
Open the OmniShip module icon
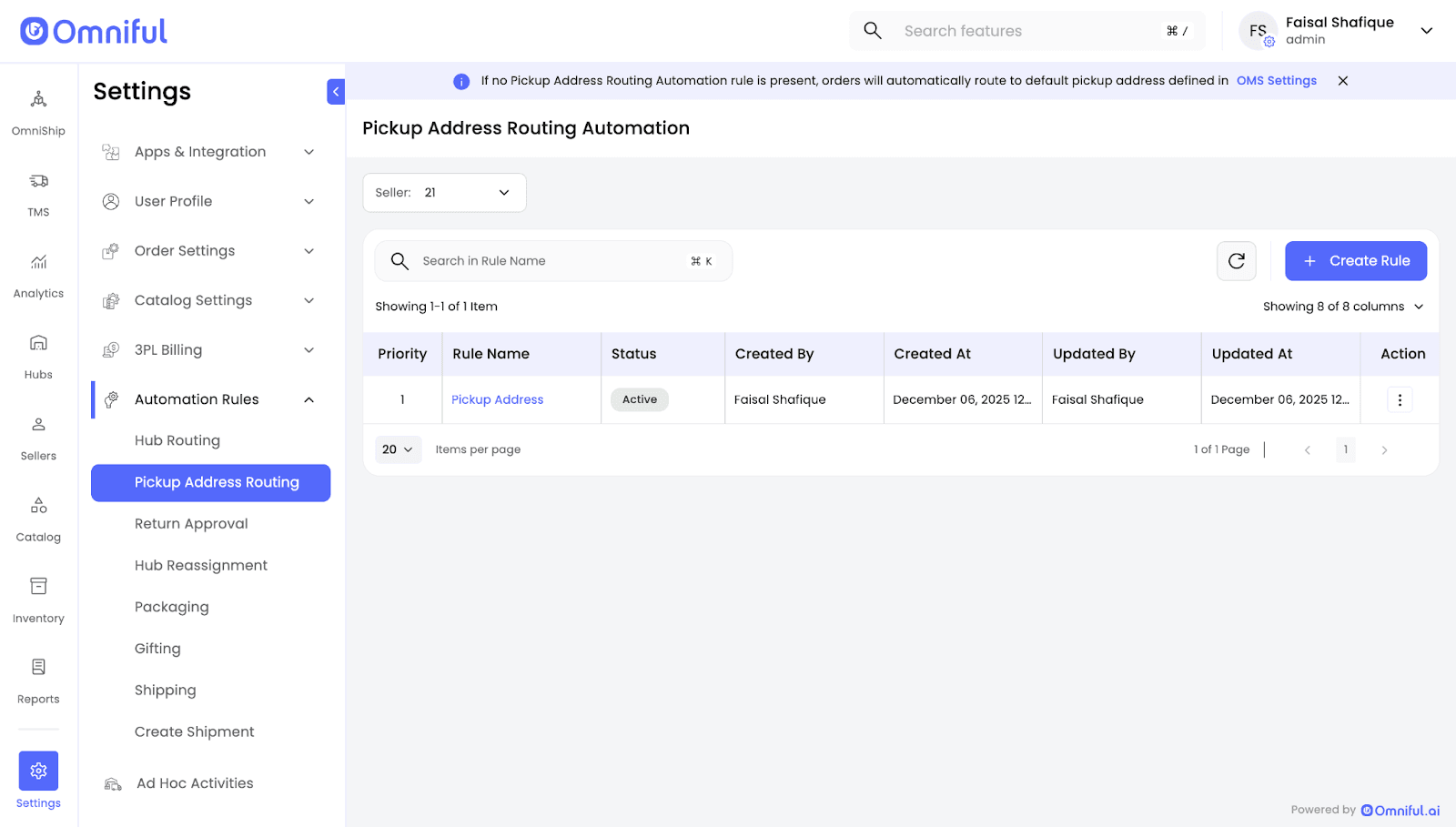click(38, 100)
